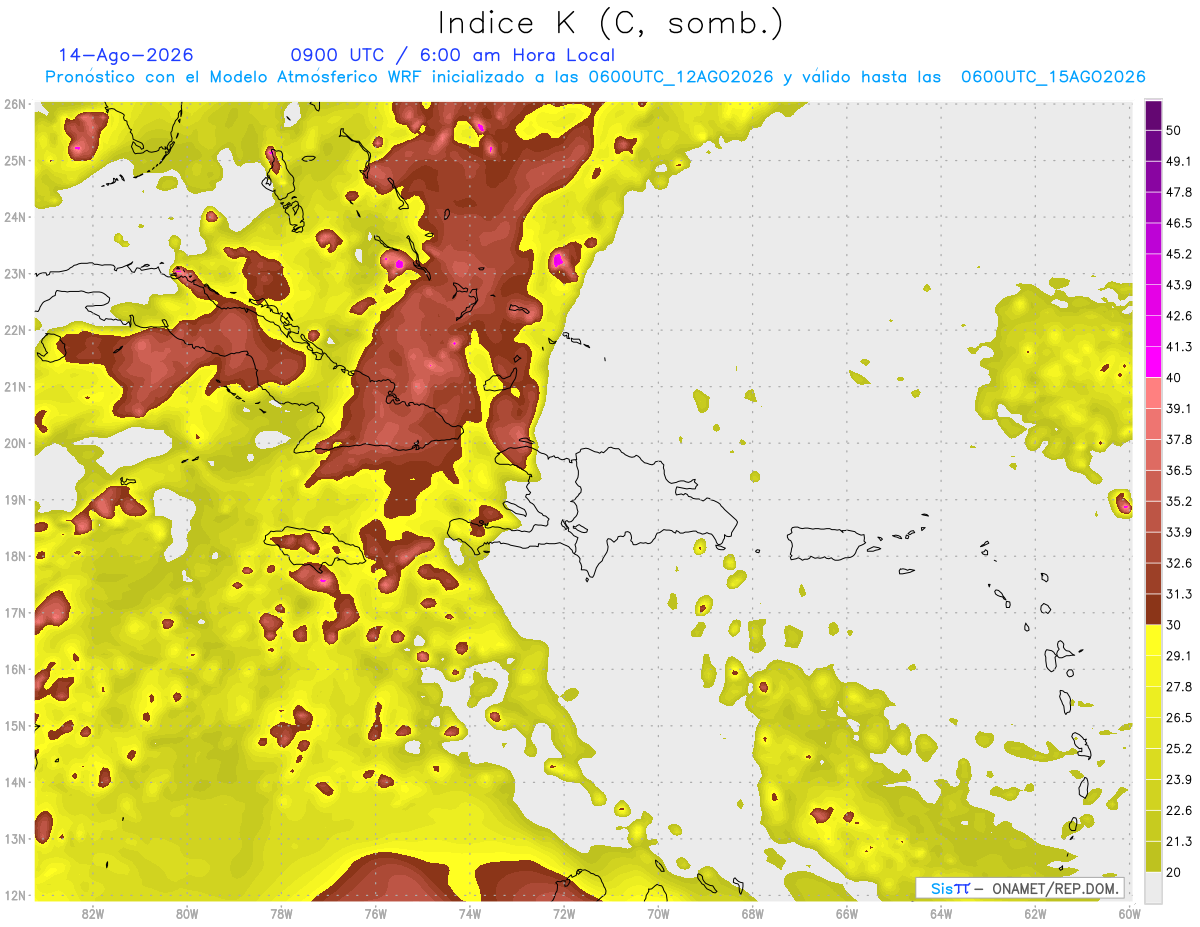The height and width of the screenshot is (927, 1200).
Task: Click the colorbar value "21.3"
Action: click(1178, 841)
